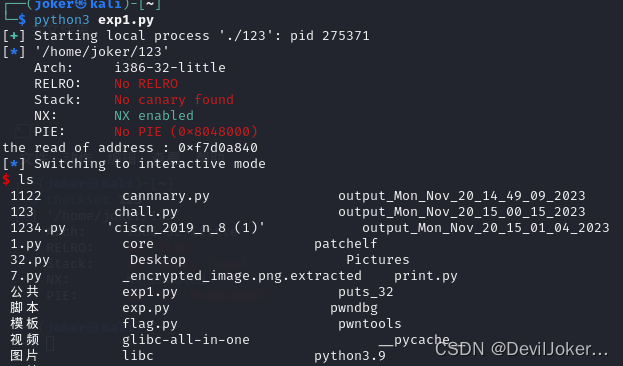Click the glibc-all-in-one directory entry

point(186,340)
